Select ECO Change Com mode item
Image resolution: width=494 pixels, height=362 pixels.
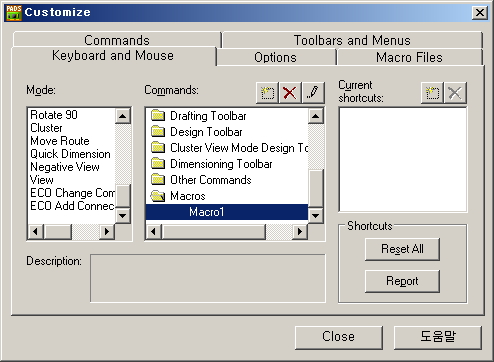[72, 193]
